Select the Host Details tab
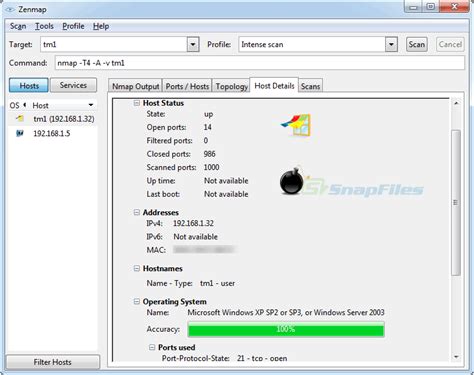 (x=274, y=86)
